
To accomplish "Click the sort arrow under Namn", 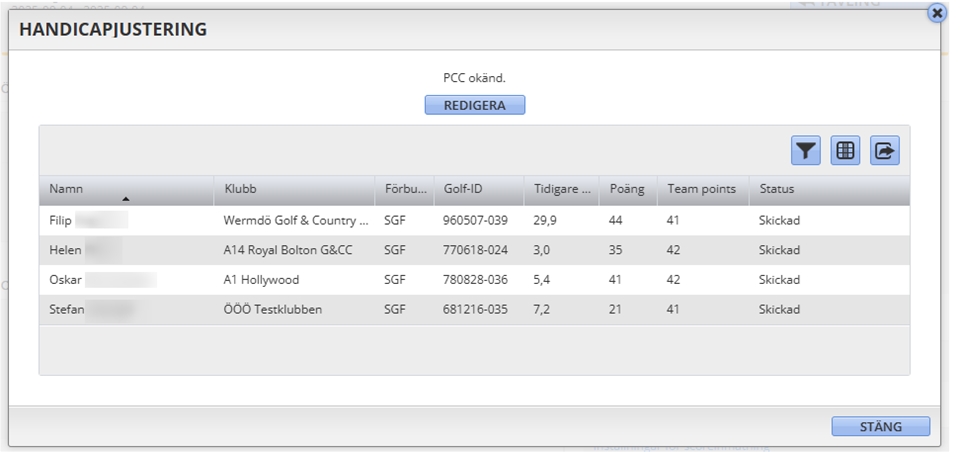I will [x=125, y=199].
